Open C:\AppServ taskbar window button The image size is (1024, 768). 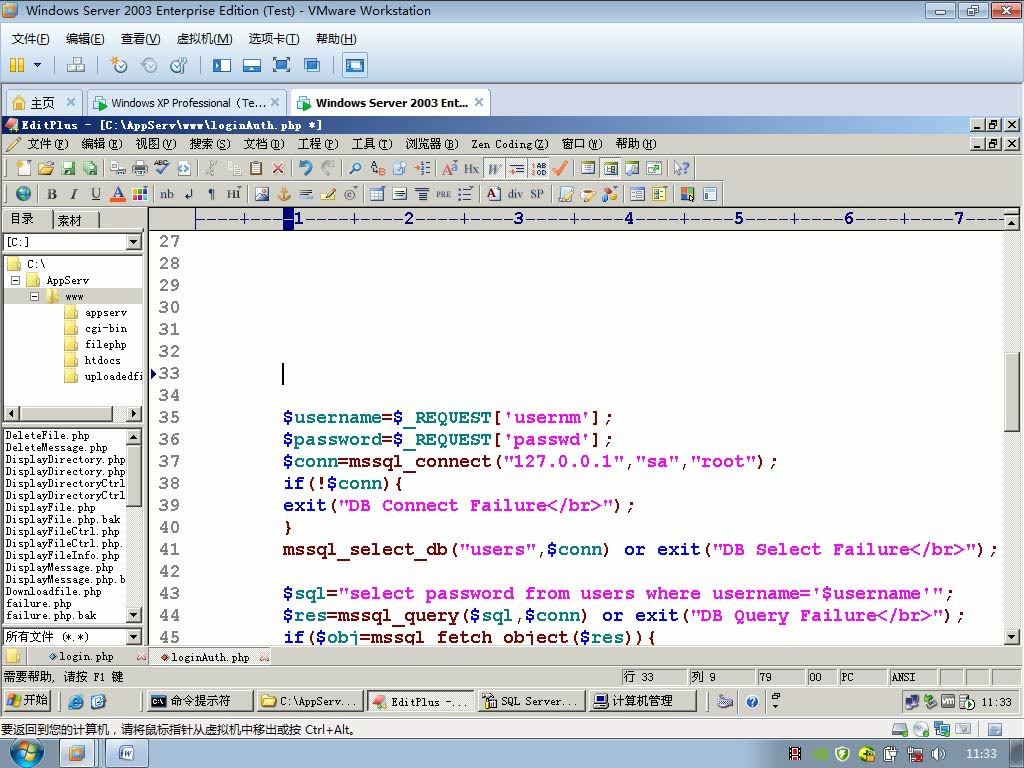coord(310,701)
